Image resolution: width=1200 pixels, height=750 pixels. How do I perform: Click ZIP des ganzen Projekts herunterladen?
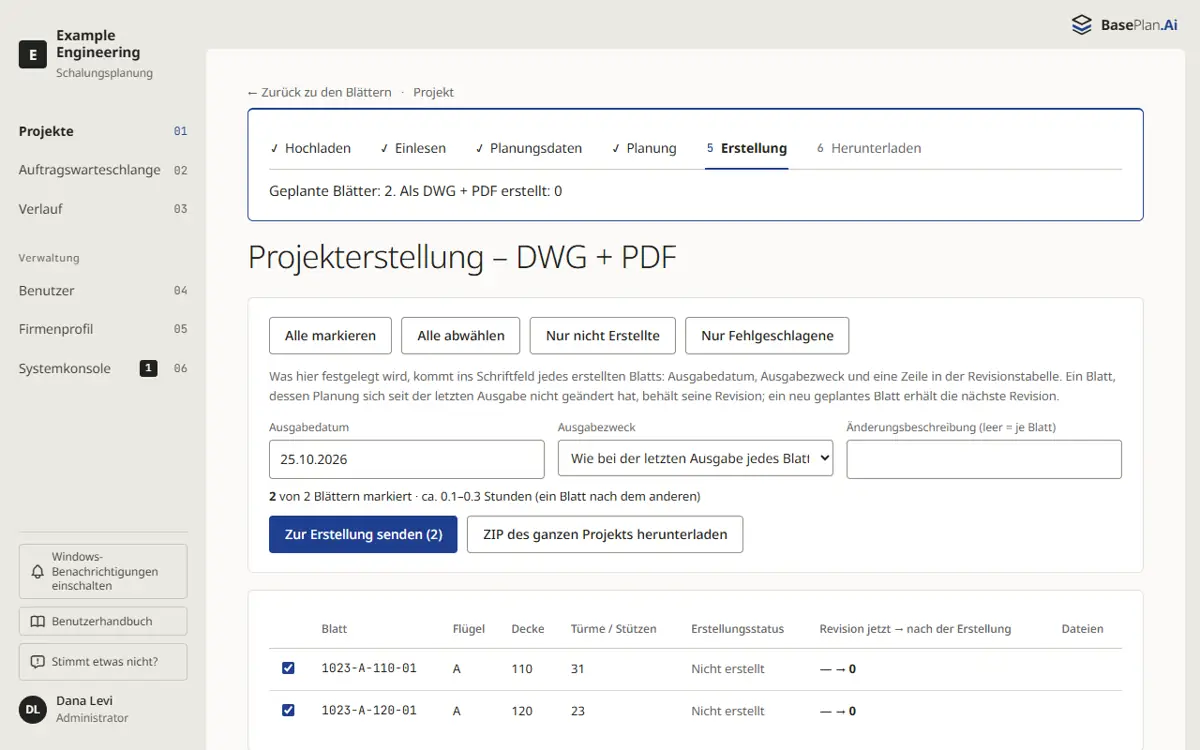click(605, 534)
